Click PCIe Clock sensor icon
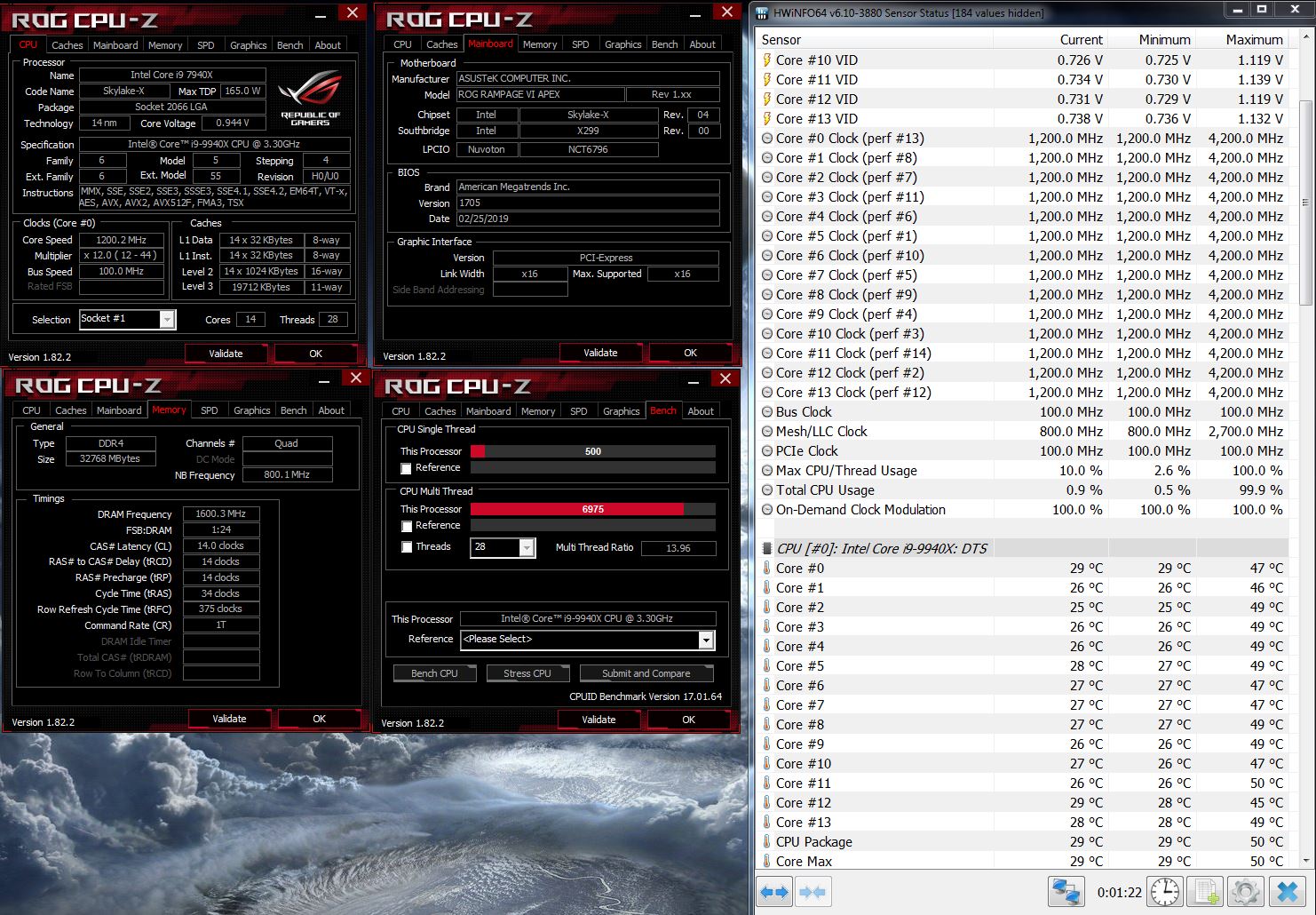The height and width of the screenshot is (915, 1316). pos(767,451)
